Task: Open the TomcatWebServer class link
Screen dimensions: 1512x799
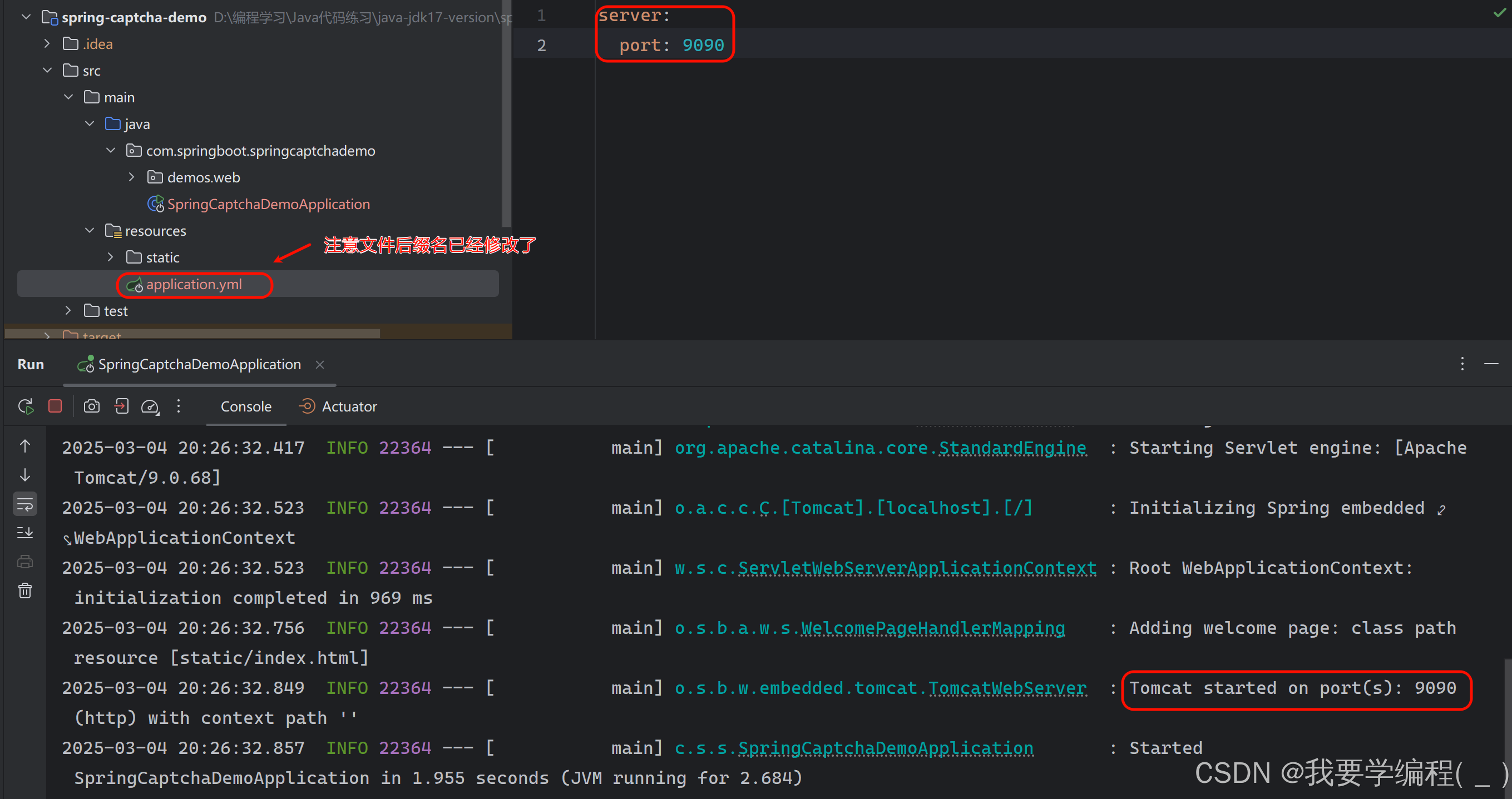Action: (1008, 687)
